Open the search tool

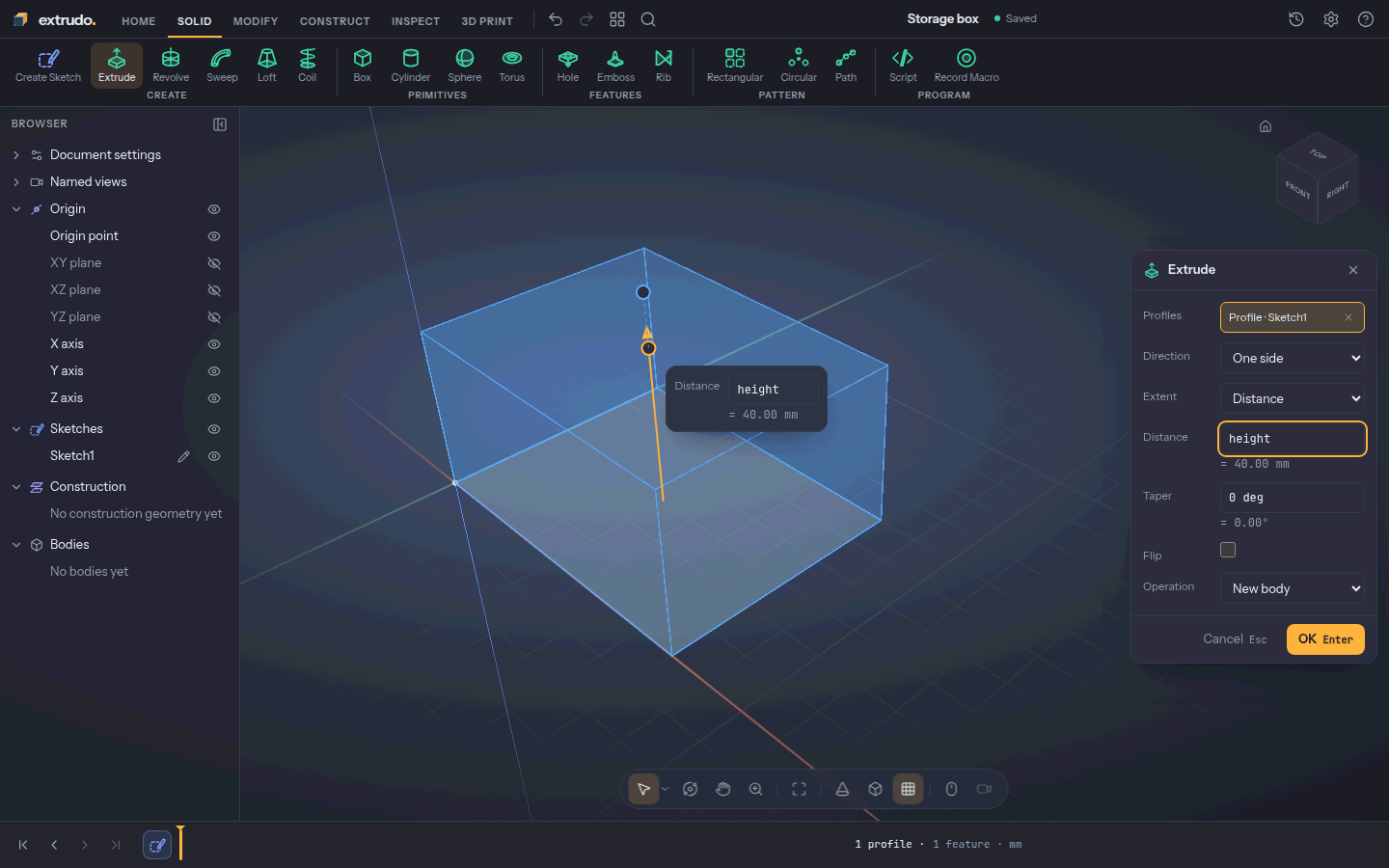[648, 19]
